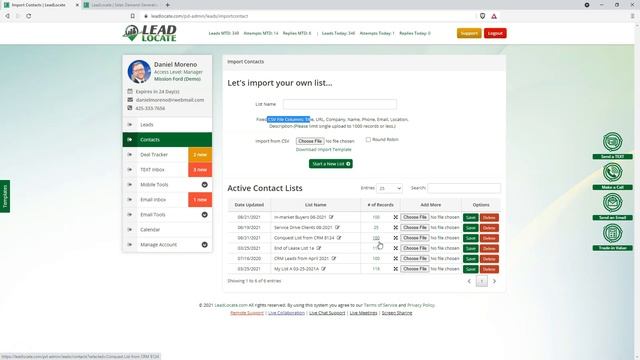This screenshot has width=640, height=360.
Task: Open the Screen Sharing footer link
Action: [397, 313]
